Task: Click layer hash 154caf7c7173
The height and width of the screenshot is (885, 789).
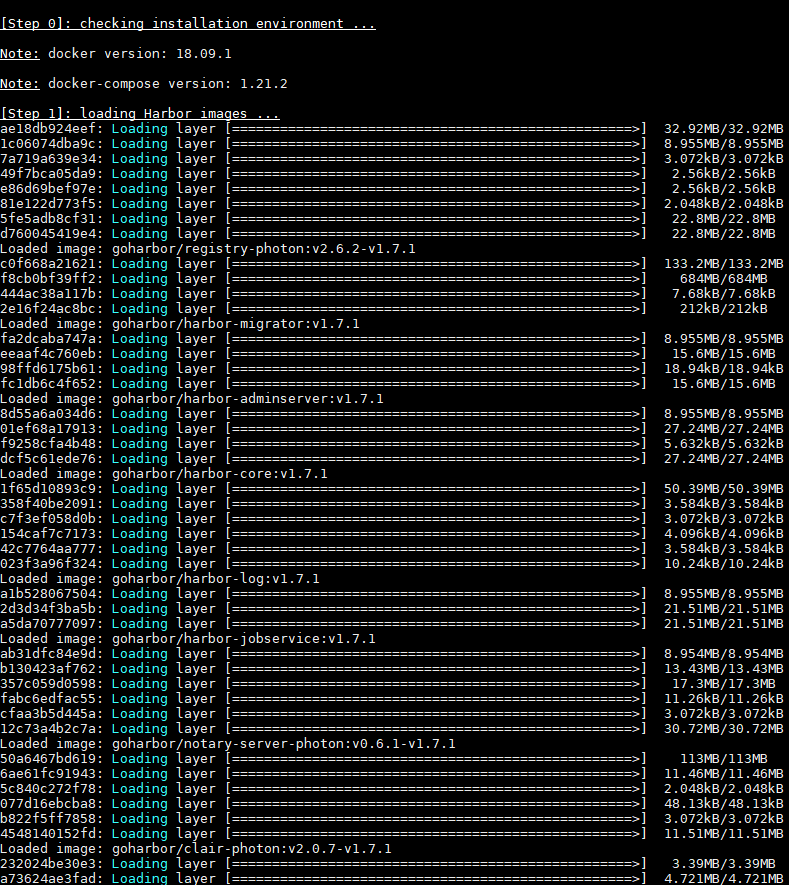Action: [x=48, y=534]
